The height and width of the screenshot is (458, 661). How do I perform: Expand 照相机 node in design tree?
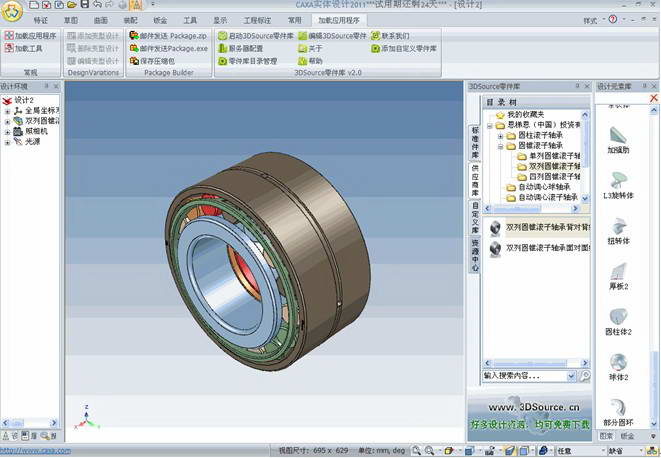pos(7,132)
